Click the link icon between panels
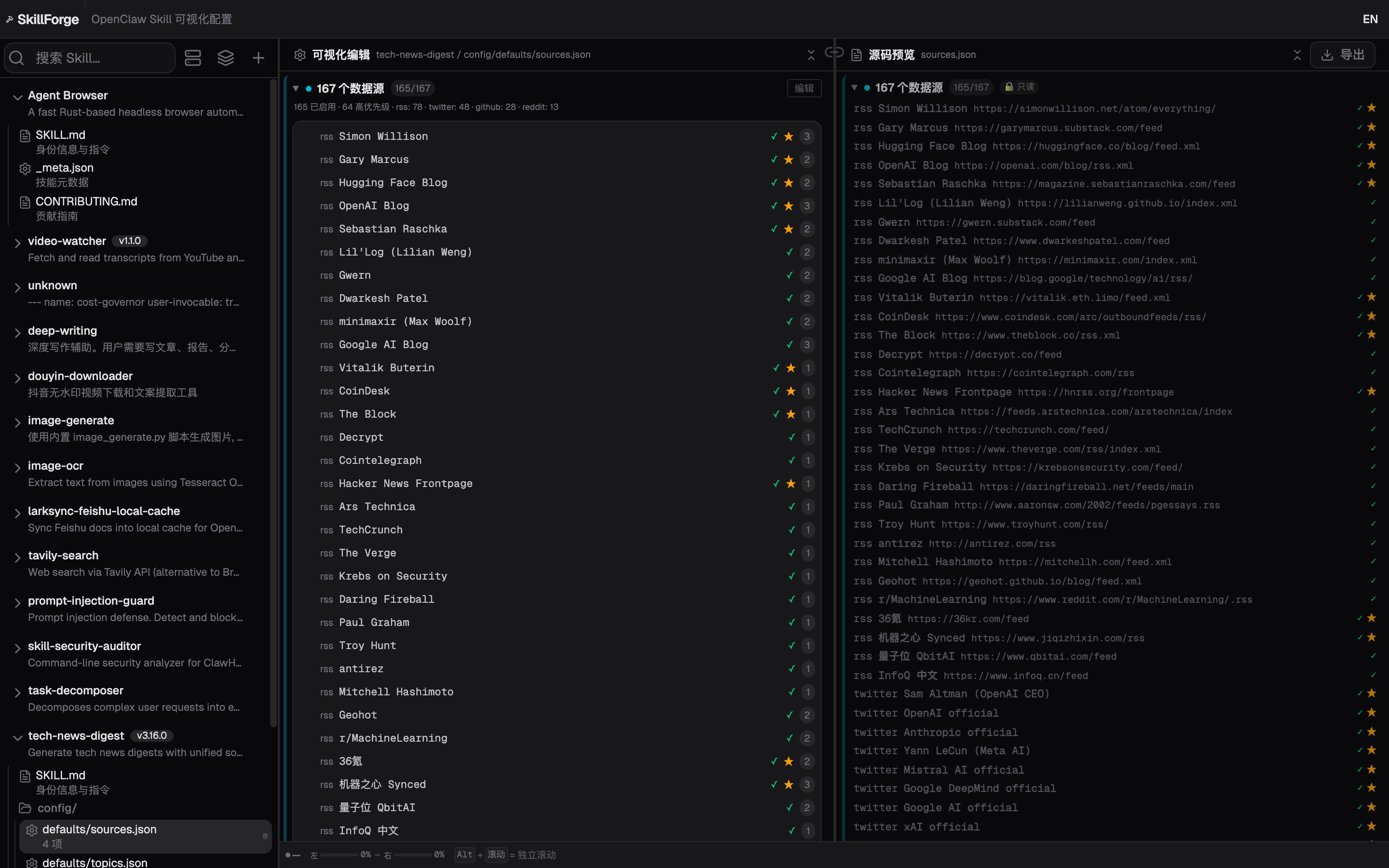The height and width of the screenshot is (868, 1389). [x=834, y=53]
